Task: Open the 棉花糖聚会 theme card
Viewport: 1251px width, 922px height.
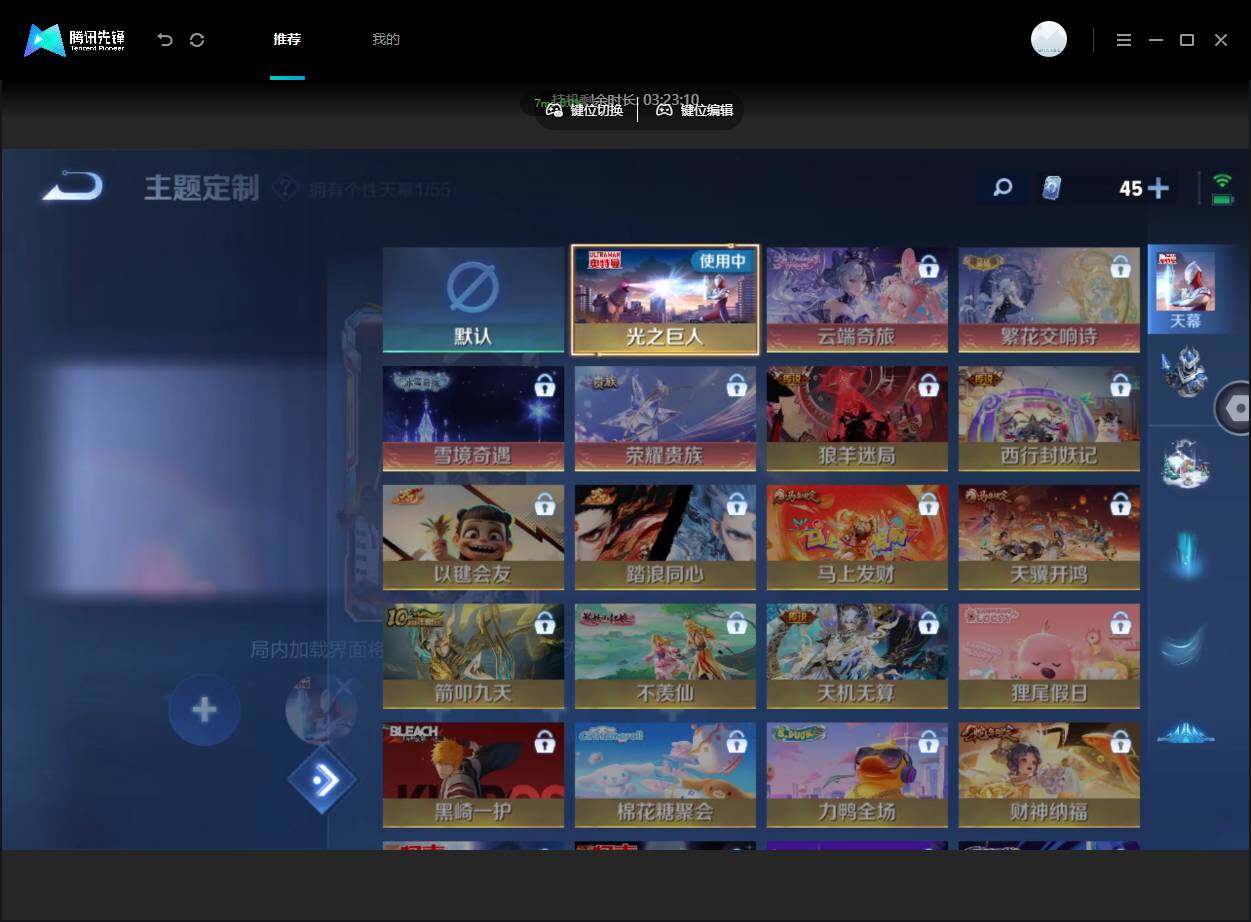Action: 665,775
